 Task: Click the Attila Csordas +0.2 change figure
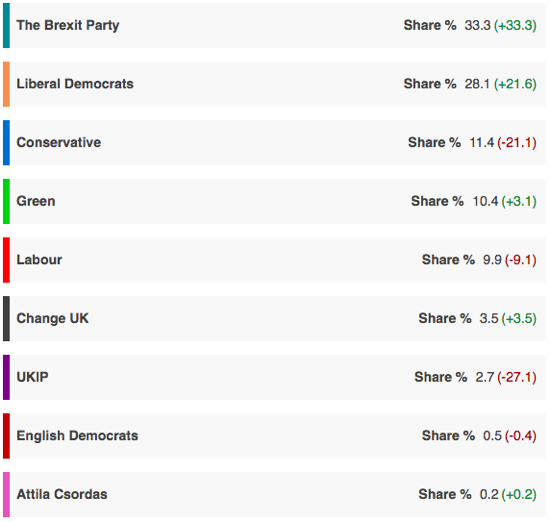(519, 495)
